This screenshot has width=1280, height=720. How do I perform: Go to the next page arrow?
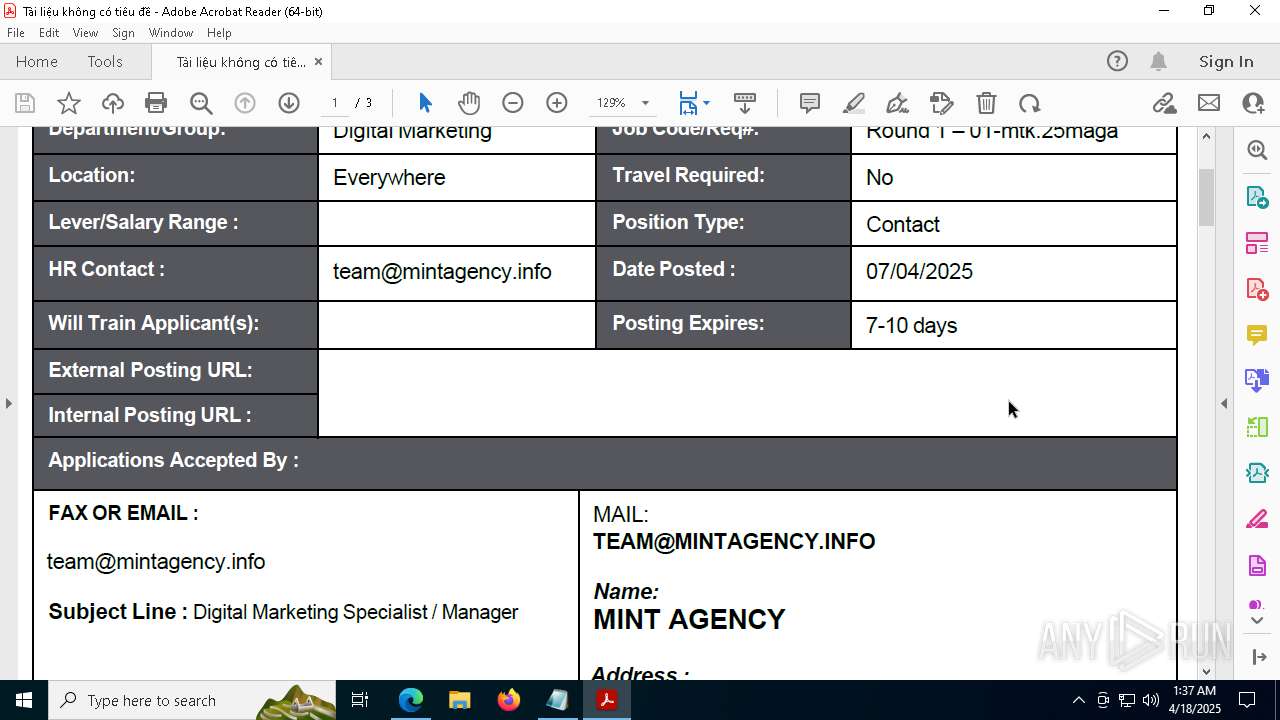289,103
